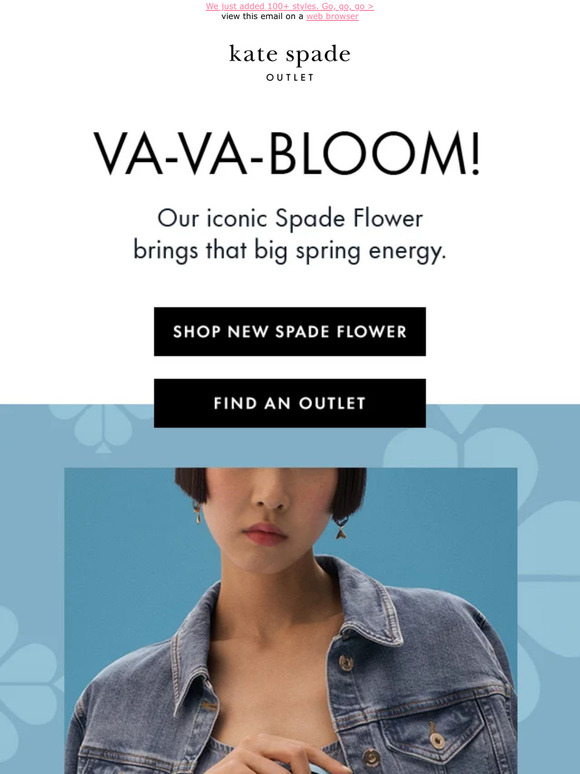The image size is (580, 774).
Task: Click the kate spade wordmark logo
Action: coord(290,55)
